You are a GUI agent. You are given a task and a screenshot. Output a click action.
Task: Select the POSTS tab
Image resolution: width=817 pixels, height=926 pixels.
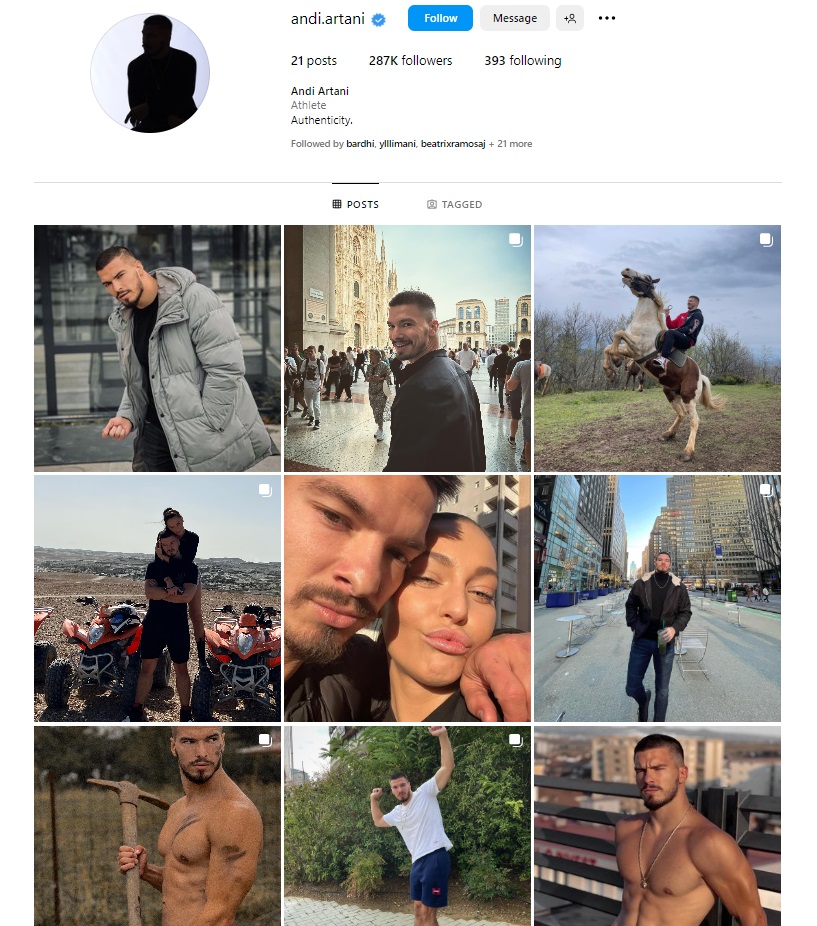tap(356, 204)
